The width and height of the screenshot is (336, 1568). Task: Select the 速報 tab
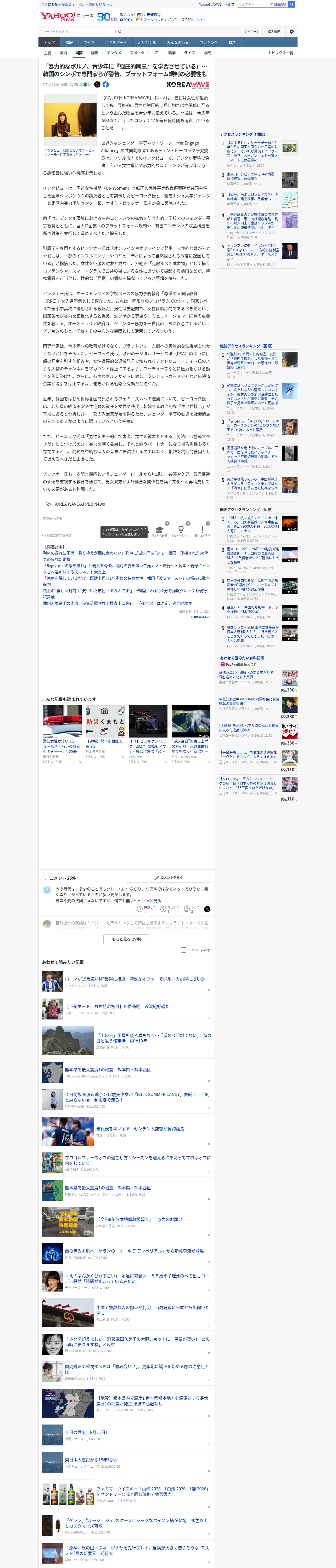point(69,43)
